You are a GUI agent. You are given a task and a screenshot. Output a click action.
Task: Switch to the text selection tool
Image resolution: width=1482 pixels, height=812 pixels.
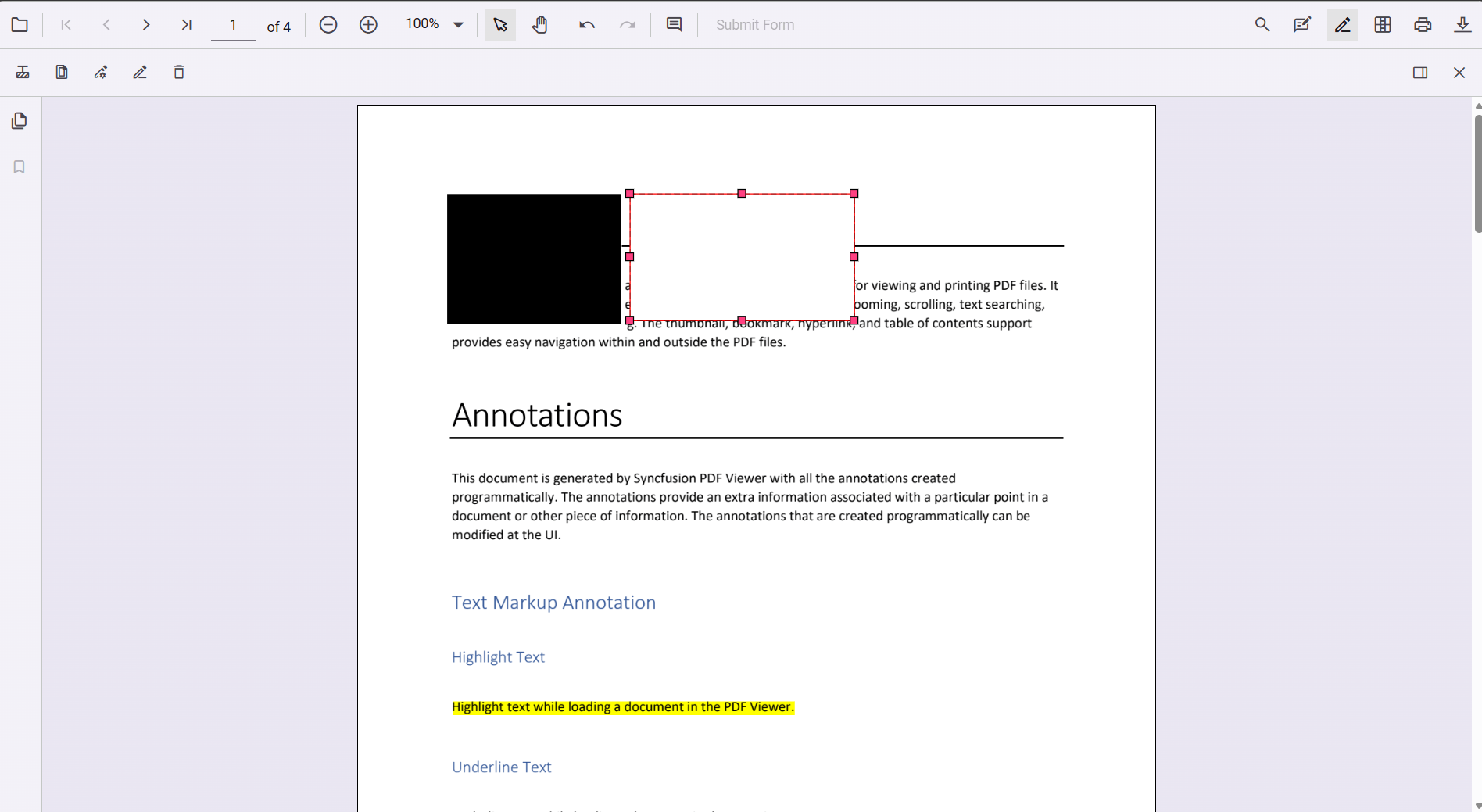pyautogui.click(x=499, y=24)
